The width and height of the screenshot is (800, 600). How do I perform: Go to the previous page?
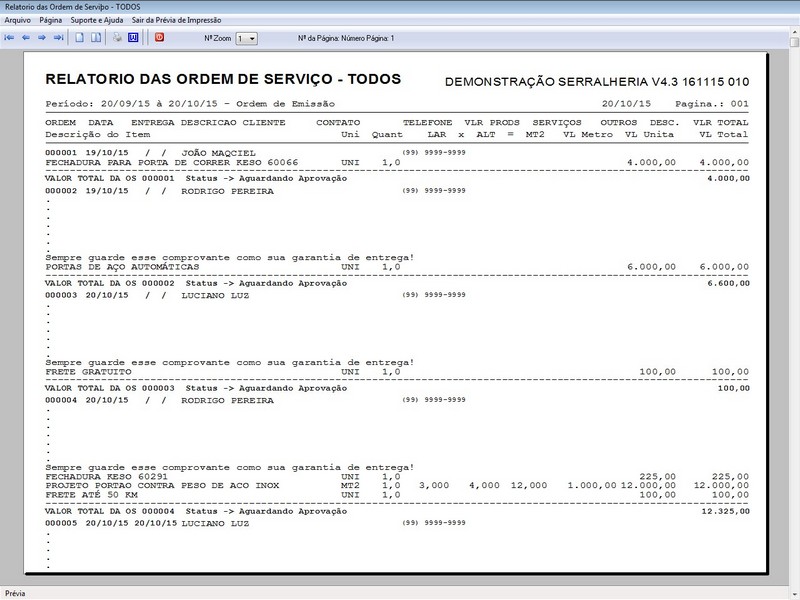coord(27,35)
